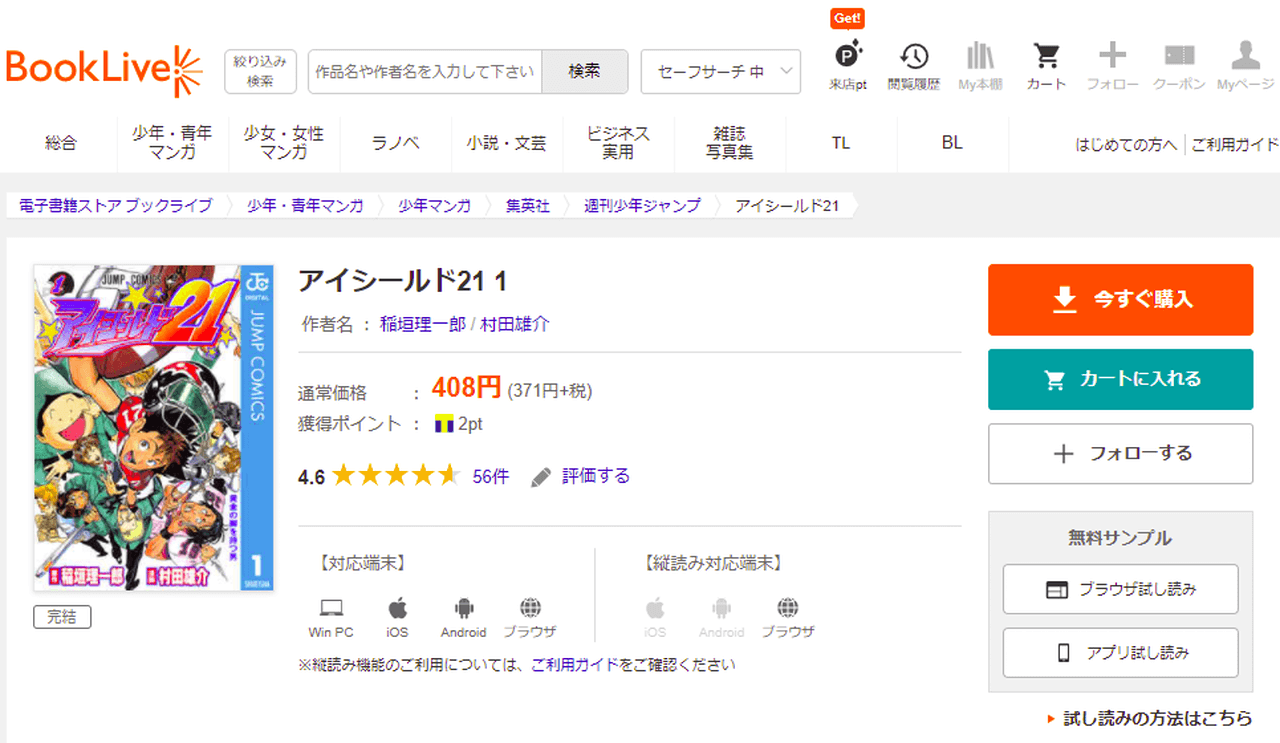This screenshot has width=1280, height=743.
Task: Click the BookLive logo
Action: 103,70
